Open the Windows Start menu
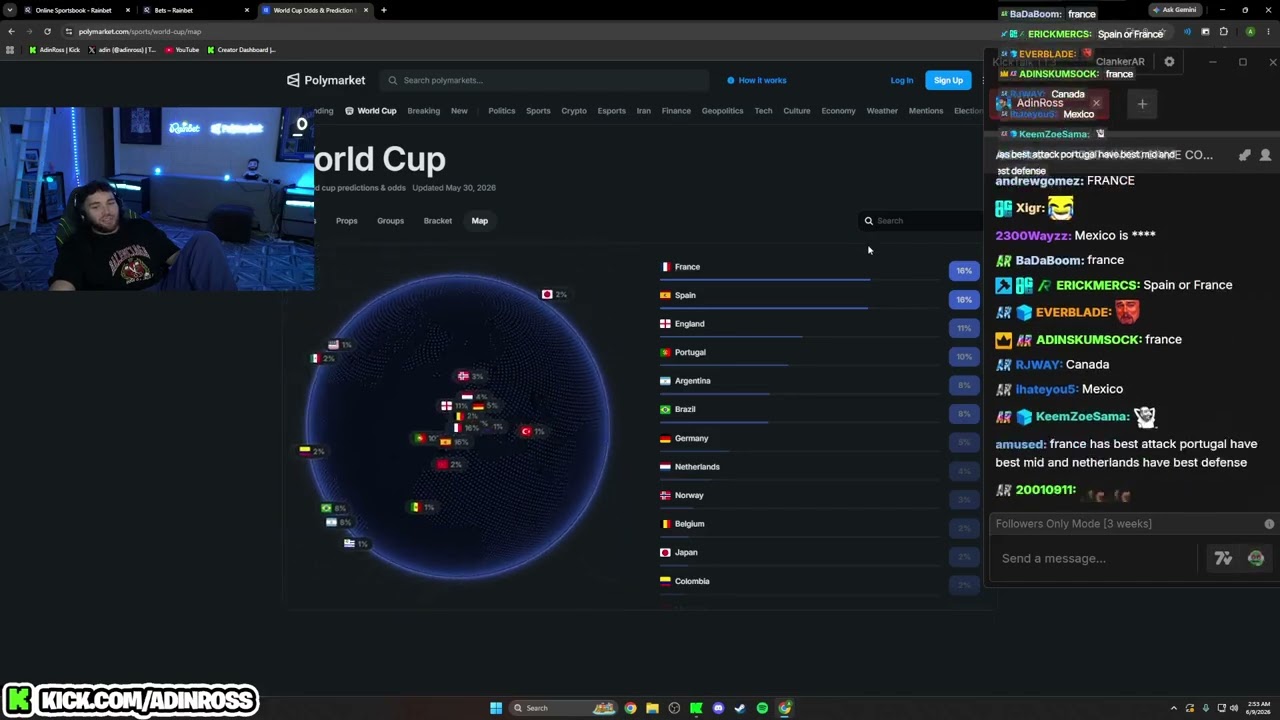The width and height of the screenshot is (1280, 720). pyautogui.click(x=496, y=708)
